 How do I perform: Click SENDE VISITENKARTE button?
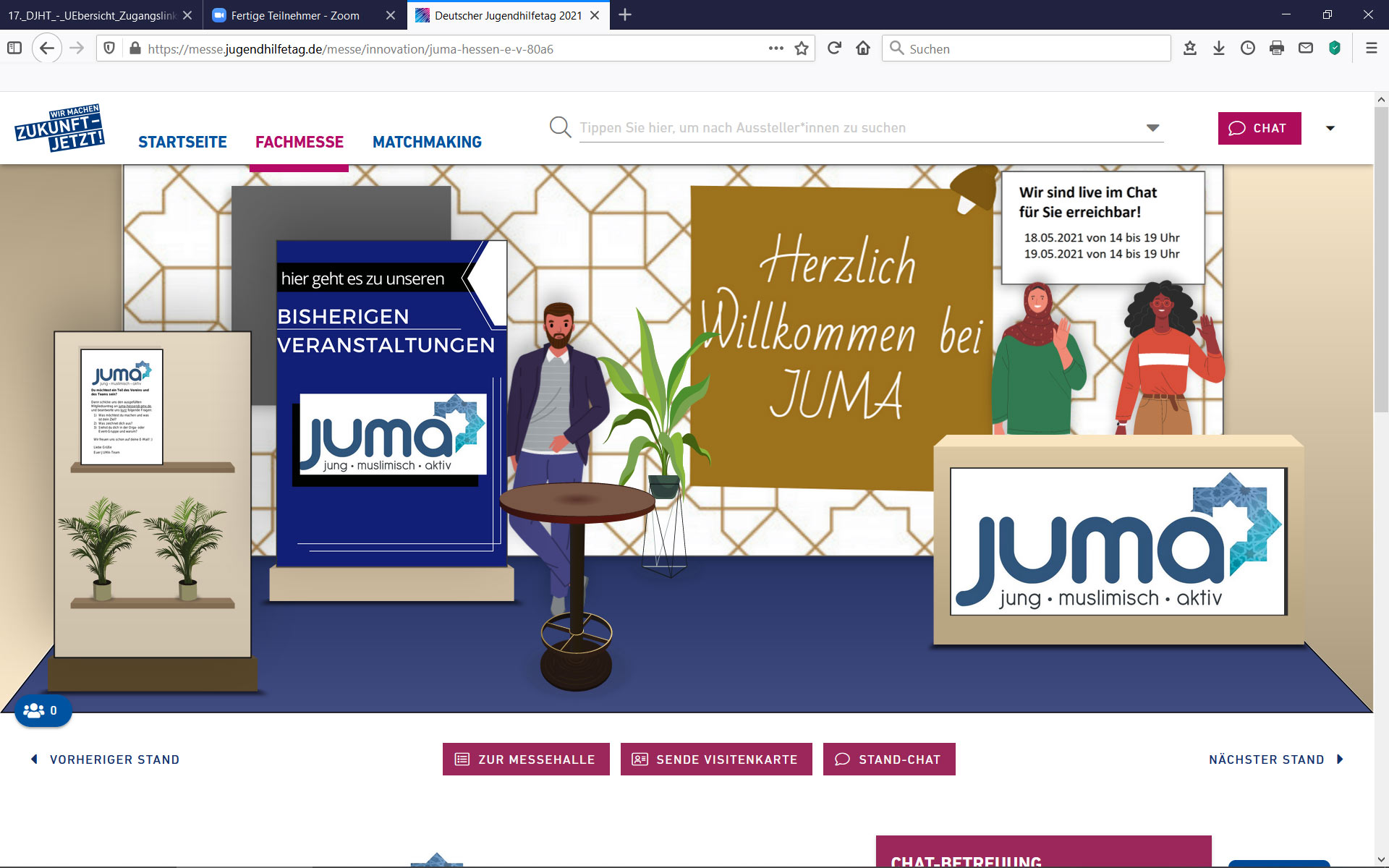pyautogui.click(x=716, y=759)
